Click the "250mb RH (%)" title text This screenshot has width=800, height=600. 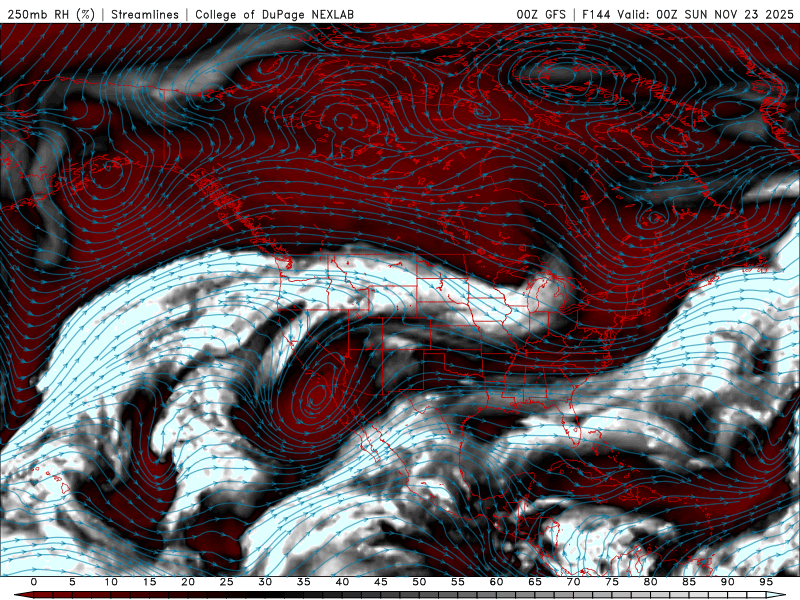tap(51, 14)
